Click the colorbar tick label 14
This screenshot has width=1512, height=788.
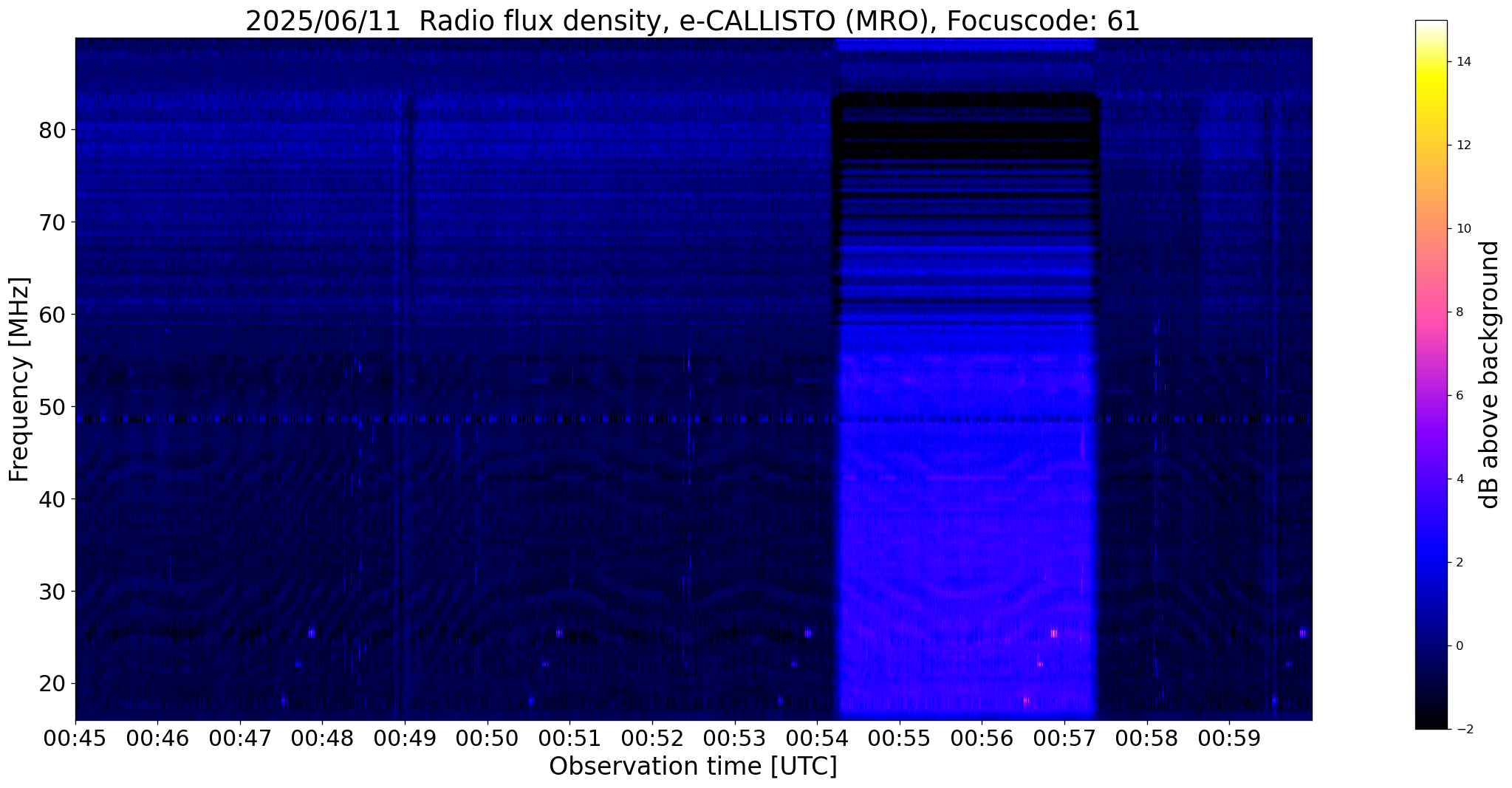click(x=1463, y=62)
